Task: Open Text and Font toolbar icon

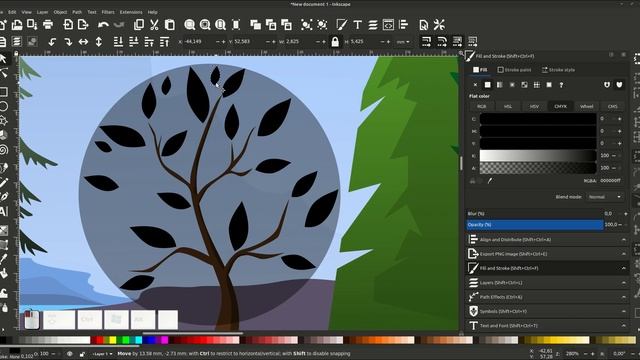Action: click(358, 25)
